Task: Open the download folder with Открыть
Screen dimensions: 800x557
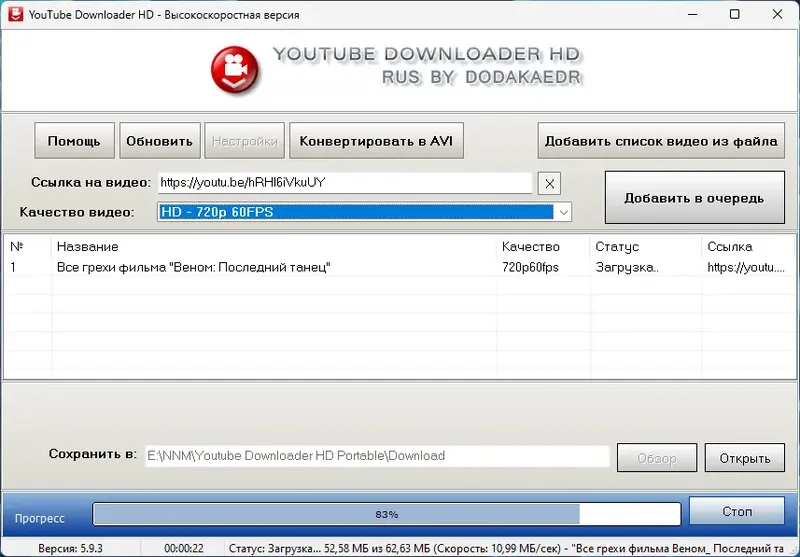Action: pyautogui.click(x=744, y=458)
